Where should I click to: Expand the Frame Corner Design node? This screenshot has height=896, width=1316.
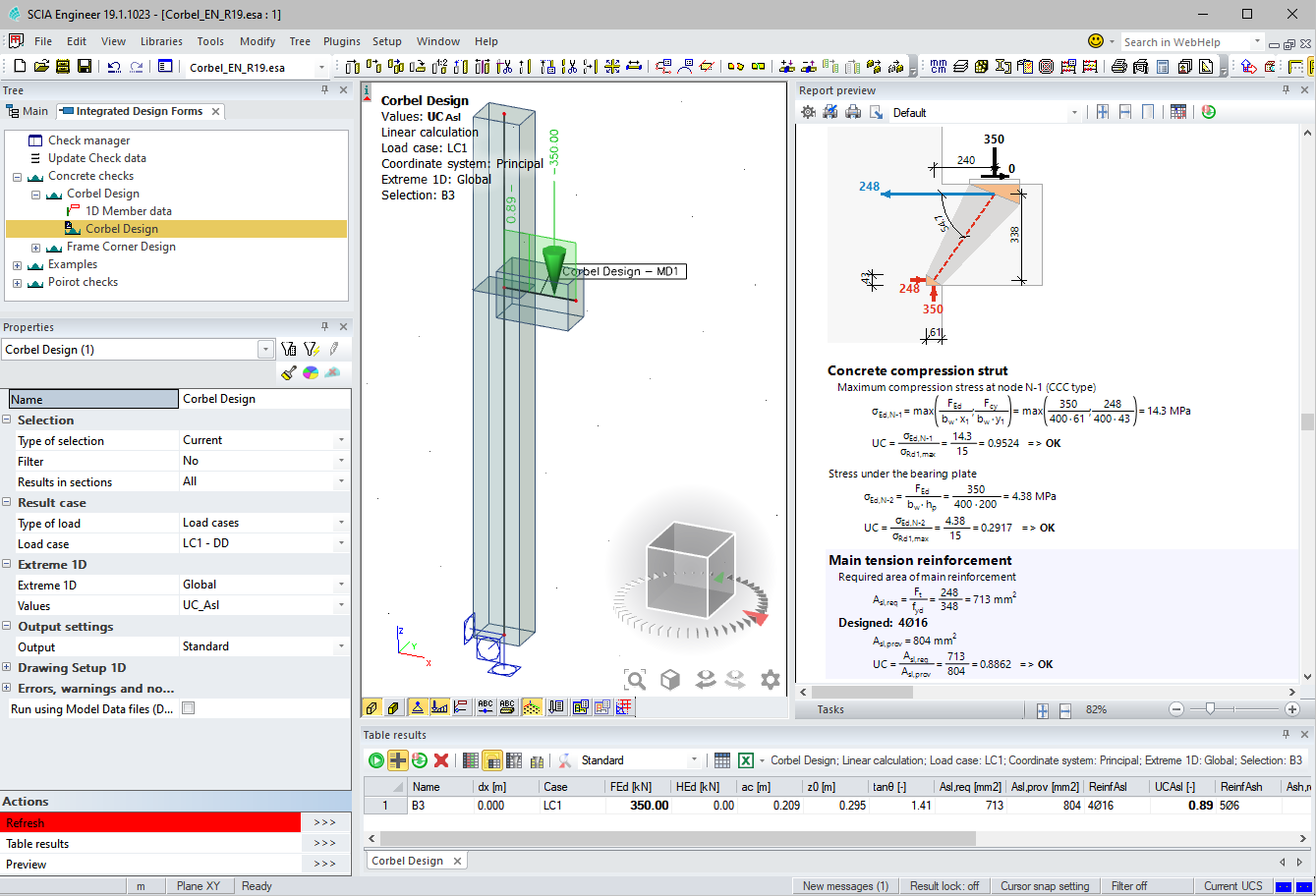[35, 248]
